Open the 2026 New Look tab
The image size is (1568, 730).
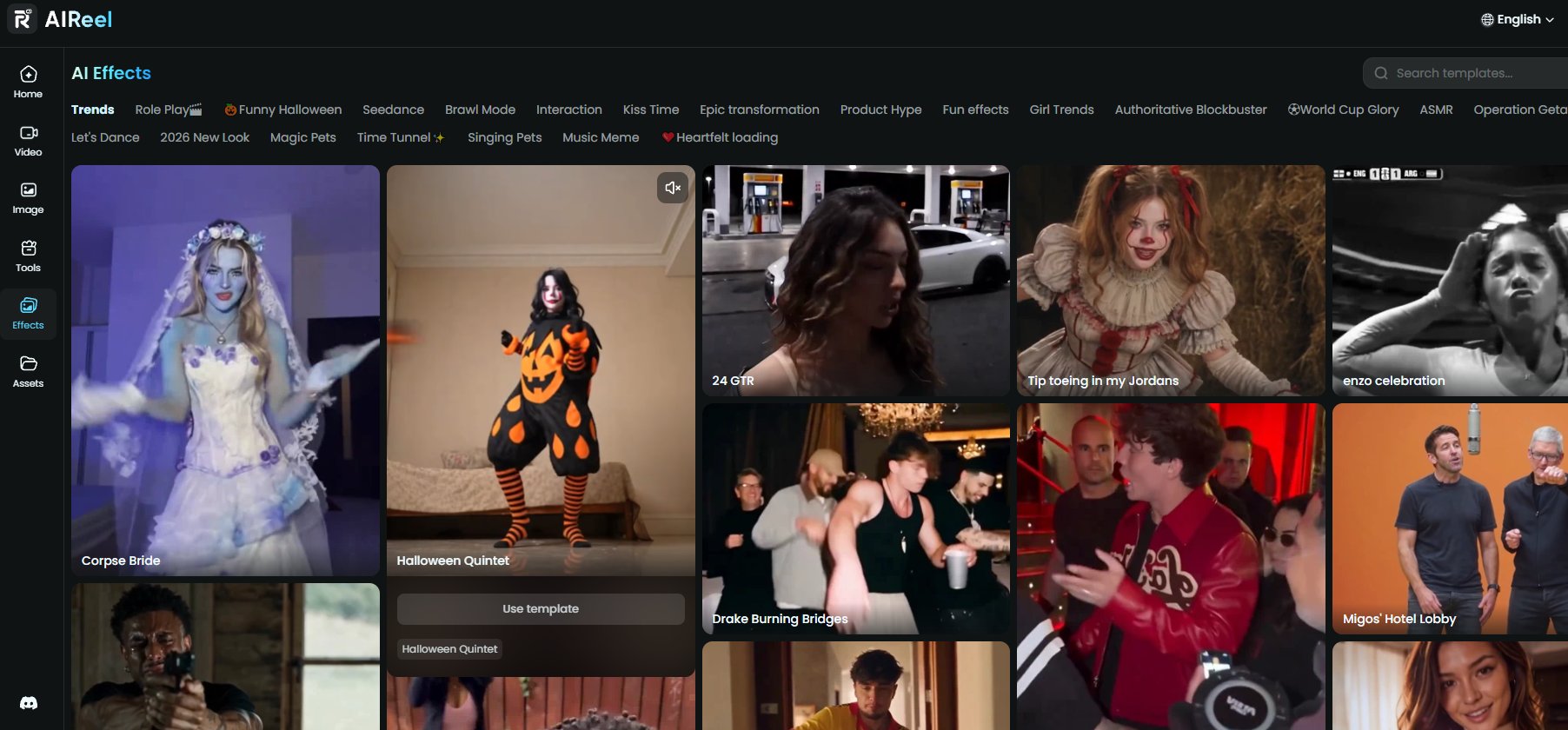click(x=205, y=137)
